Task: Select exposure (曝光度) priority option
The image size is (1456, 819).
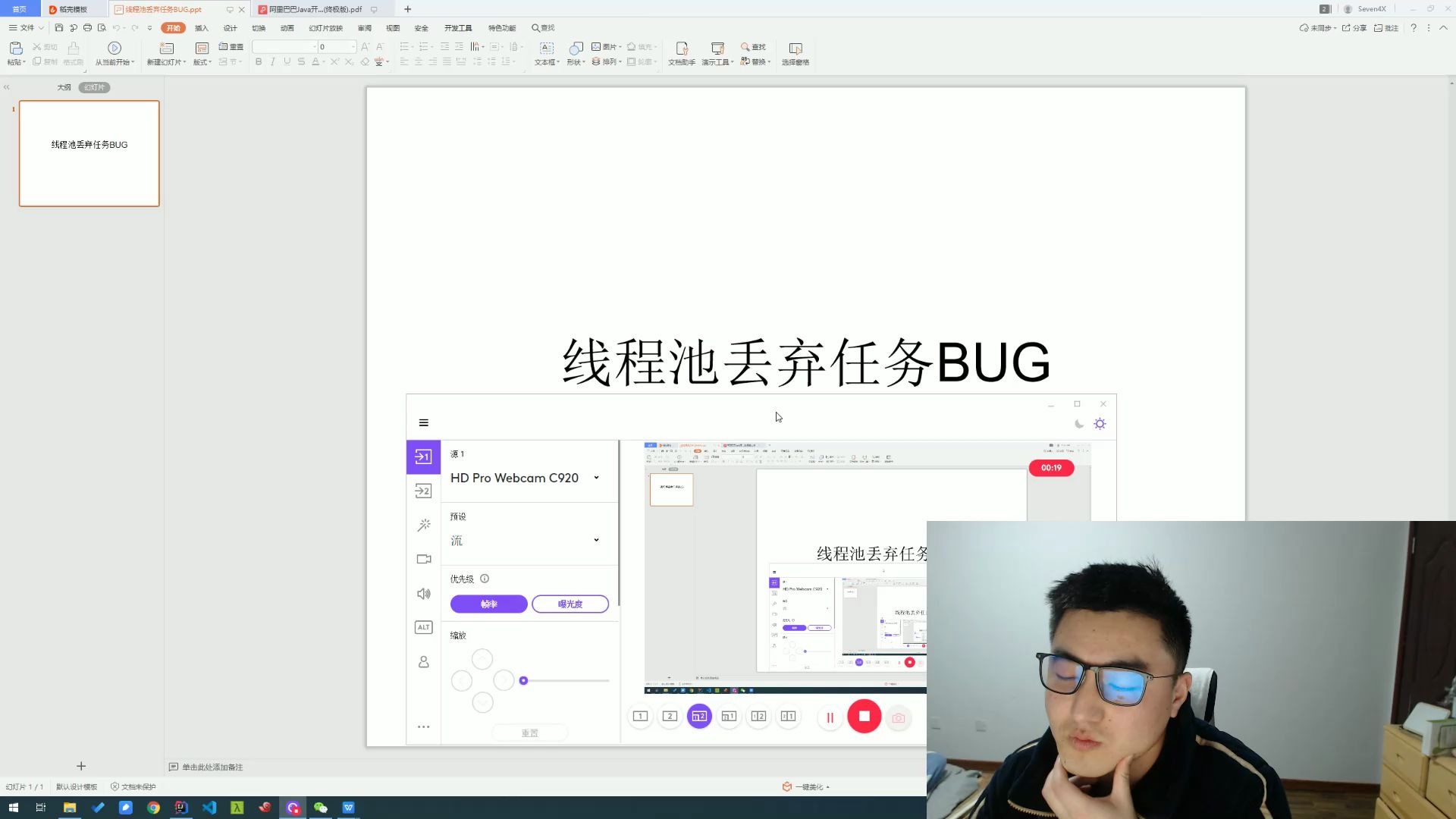Action: click(570, 604)
